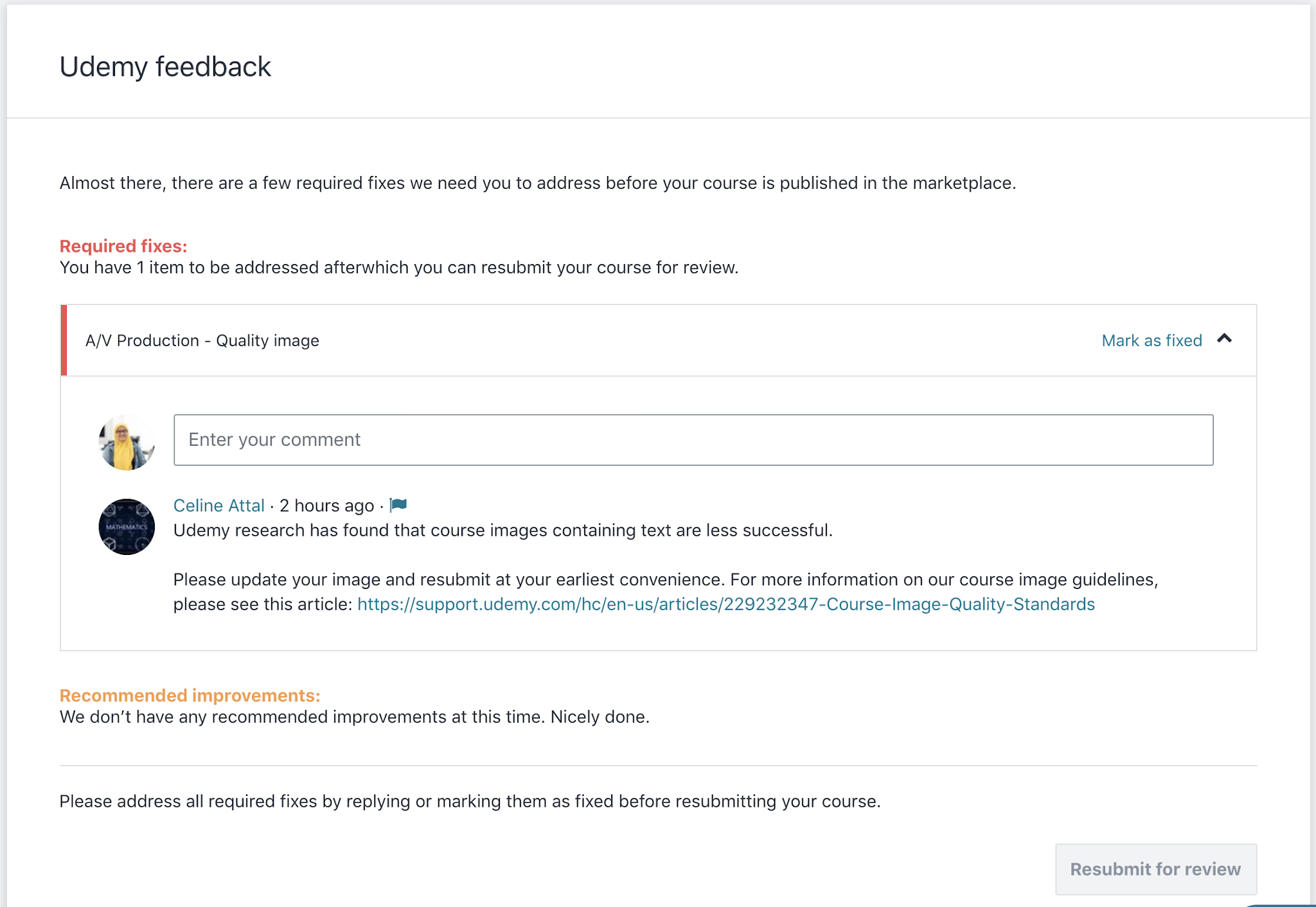Select the A/V Production - Quality image heading
This screenshot has height=907, width=1316.
(x=202, y=340)
